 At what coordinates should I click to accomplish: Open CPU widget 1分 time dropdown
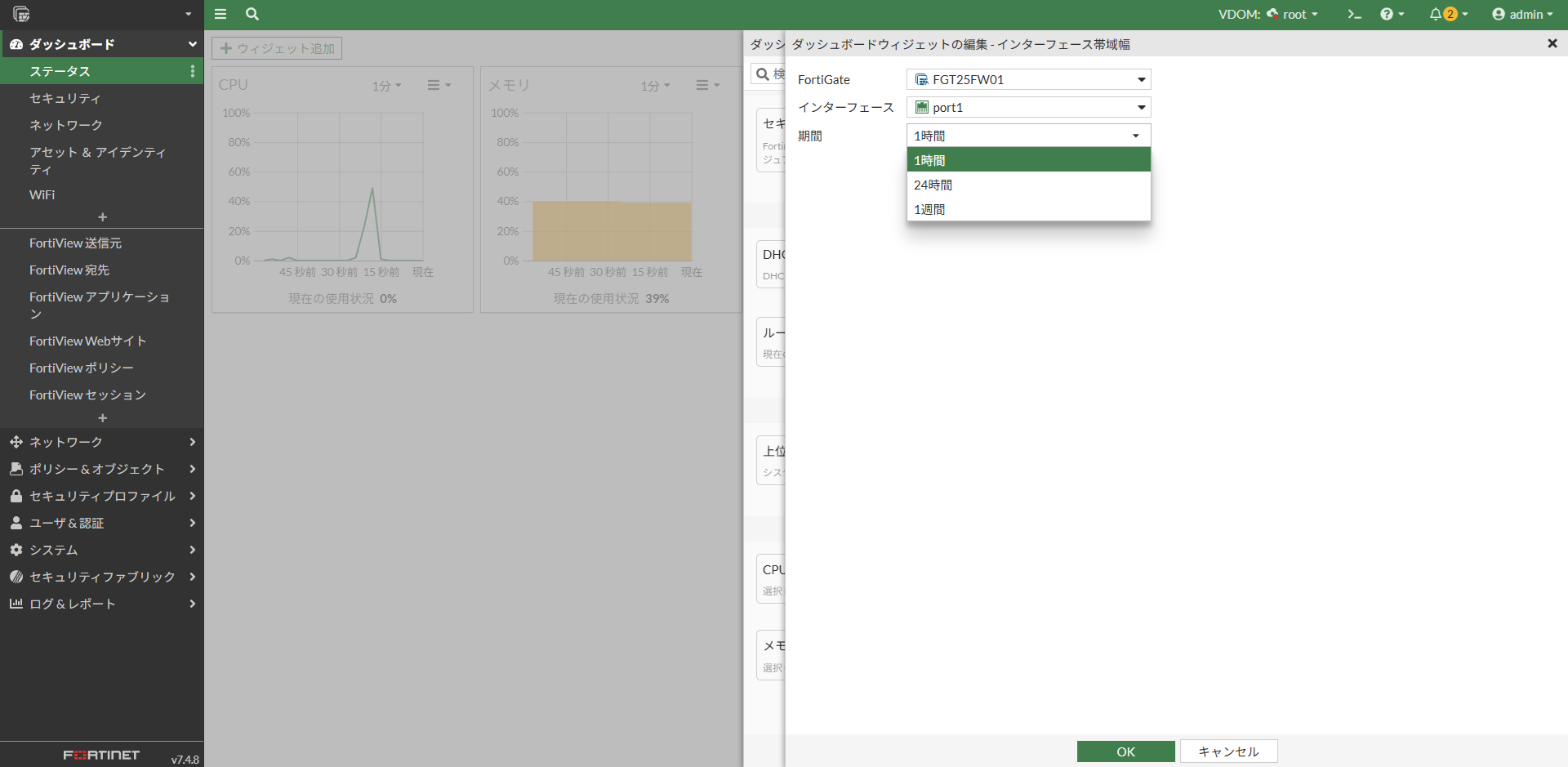click(386, 85)
